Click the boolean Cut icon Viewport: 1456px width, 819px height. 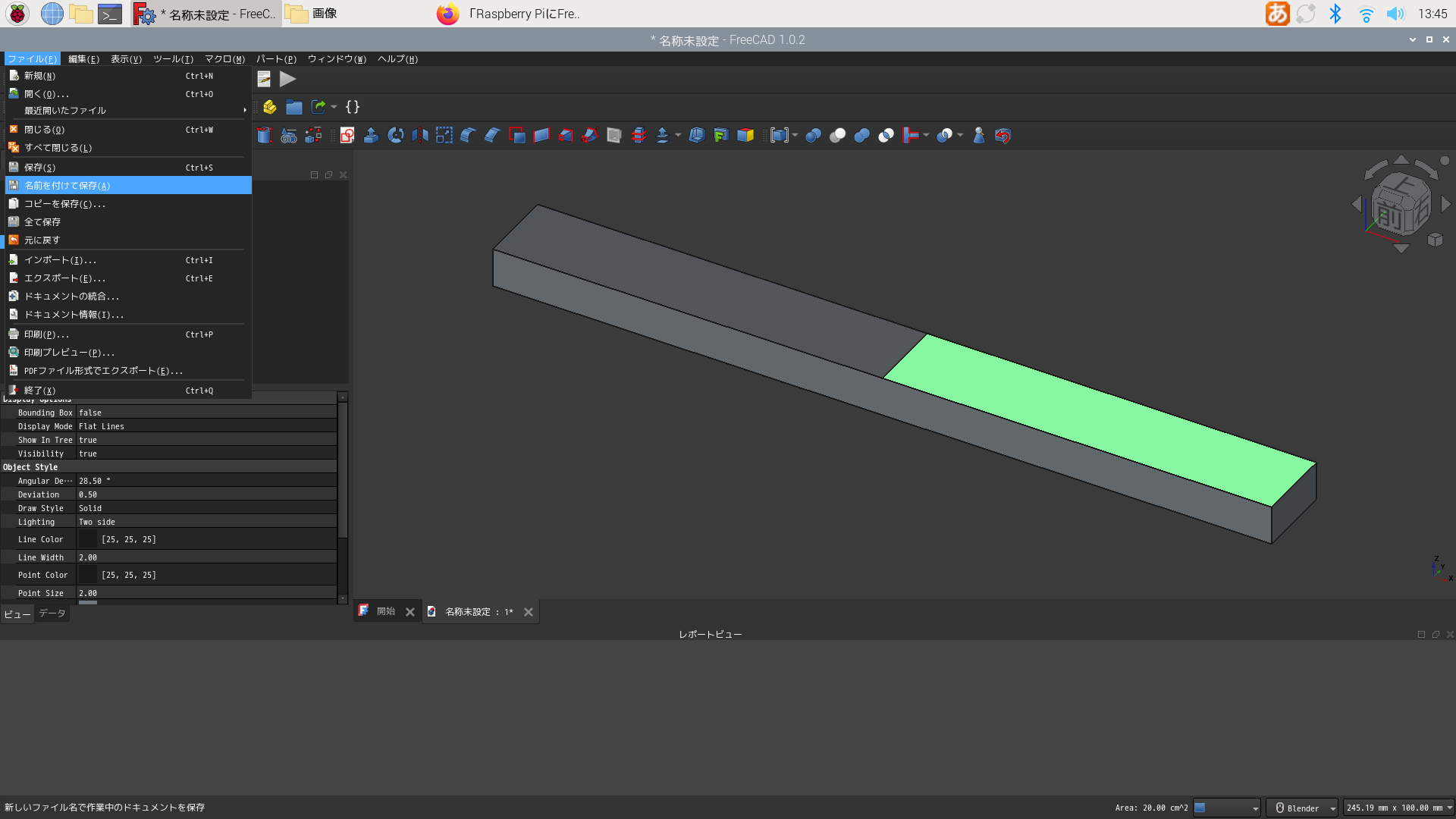tap(837, 136)
